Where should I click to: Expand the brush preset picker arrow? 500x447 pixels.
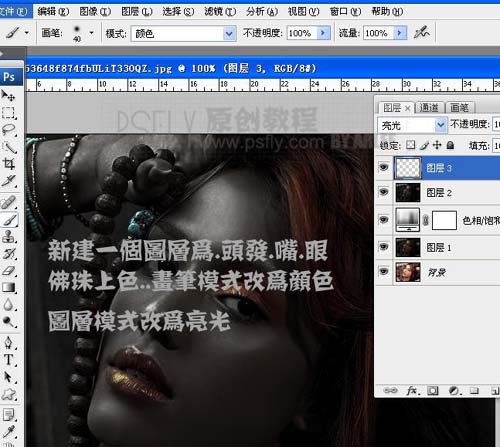(91, 33)
